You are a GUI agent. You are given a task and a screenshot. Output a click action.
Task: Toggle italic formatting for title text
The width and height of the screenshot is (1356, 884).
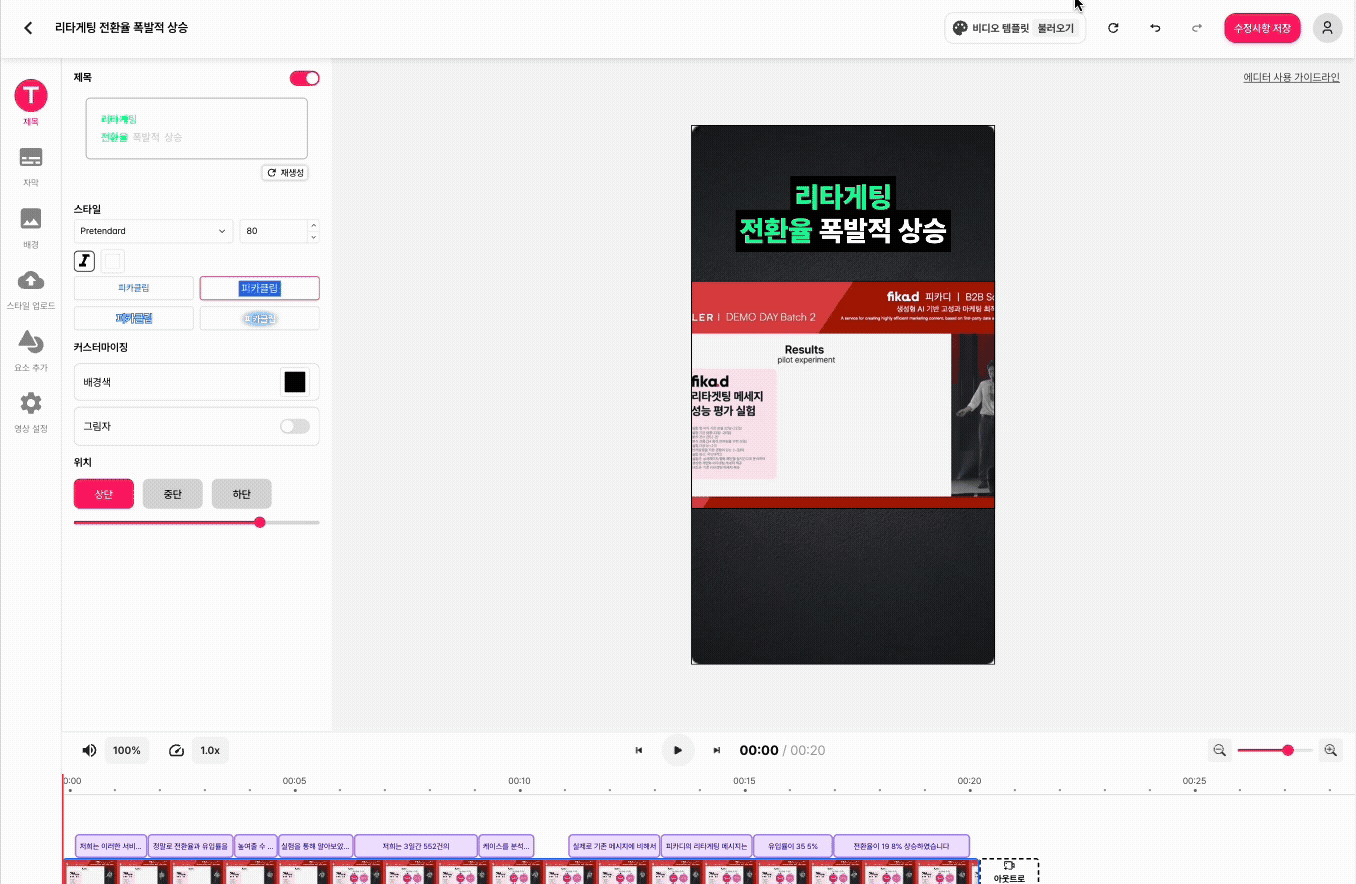(x=84, y=261)
